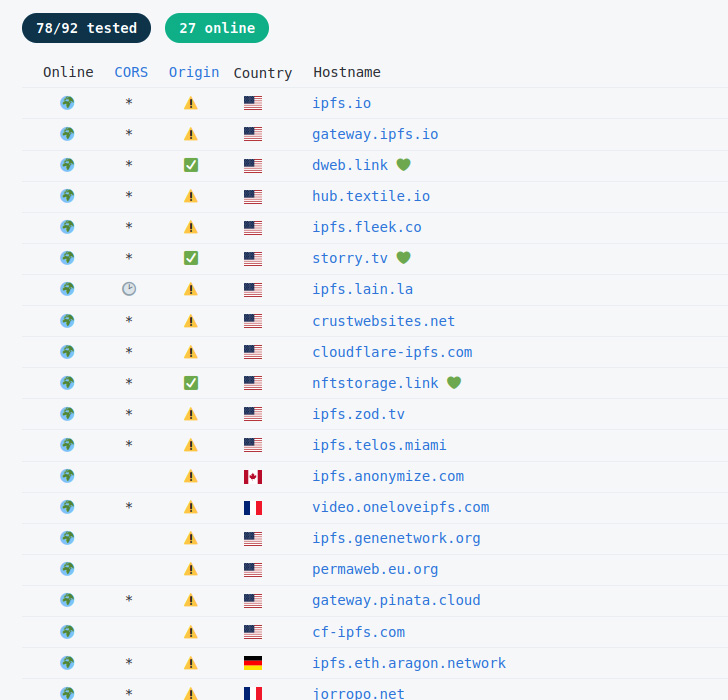This screenshot has height=700, width=728.
Task: Open the hub.textile.io hostname link
Action: coord(371,196)
